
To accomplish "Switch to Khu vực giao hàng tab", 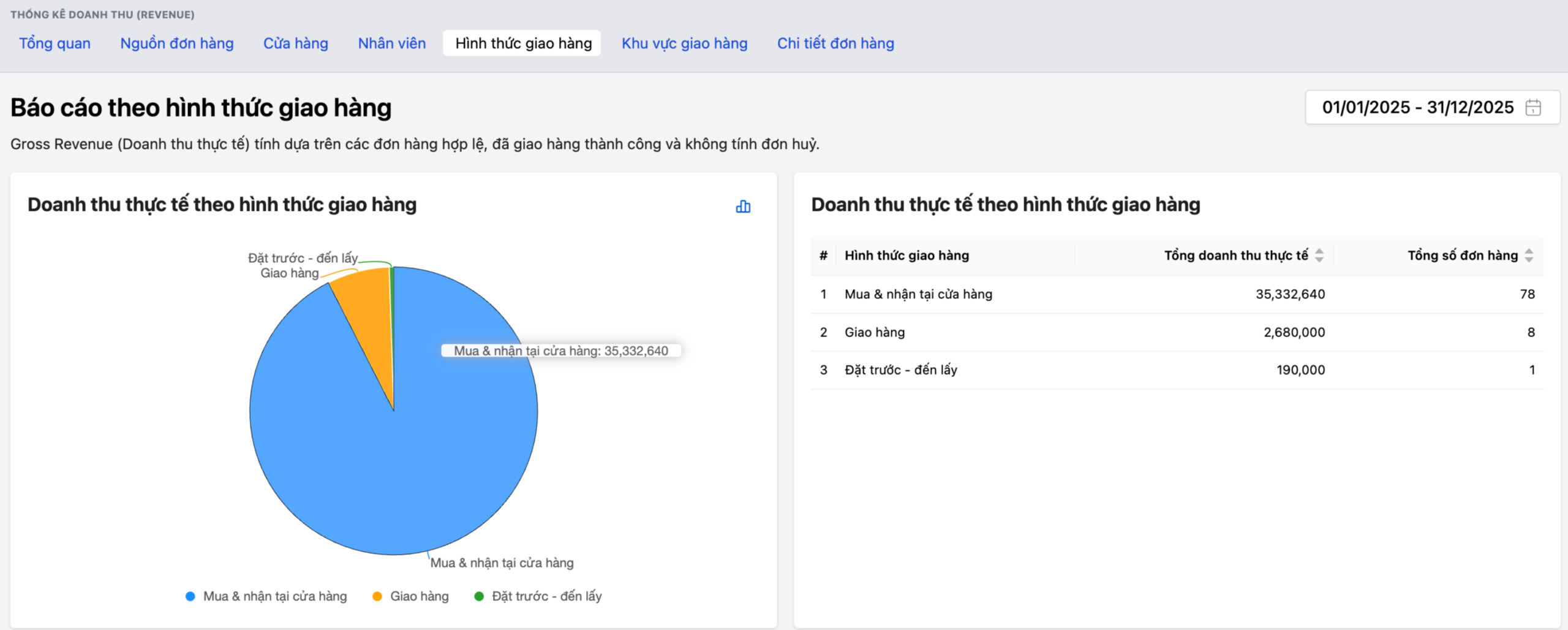I will pos(684,44).
